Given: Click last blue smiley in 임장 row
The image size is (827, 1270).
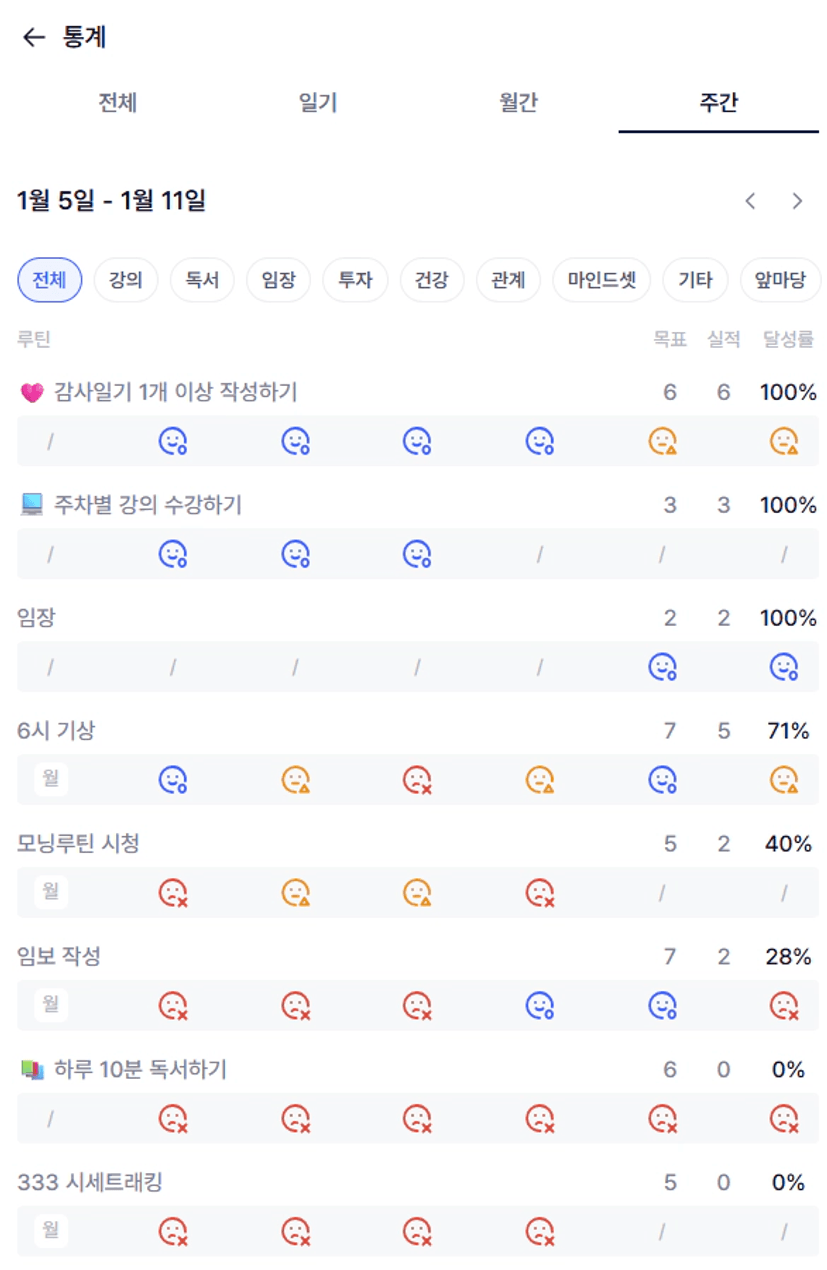Looking at the screenshot, I should tap(784, 667).
